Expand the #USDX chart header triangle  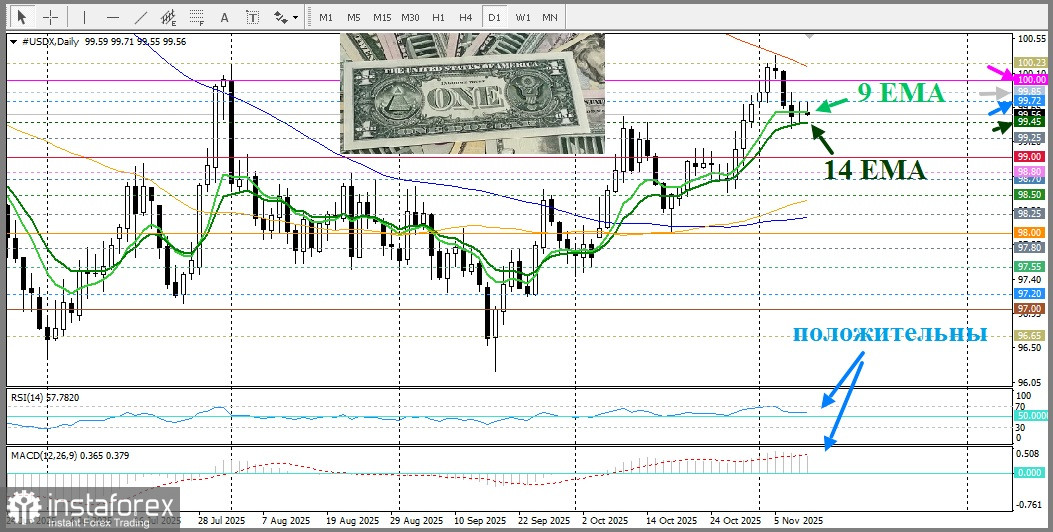point(14,42)
